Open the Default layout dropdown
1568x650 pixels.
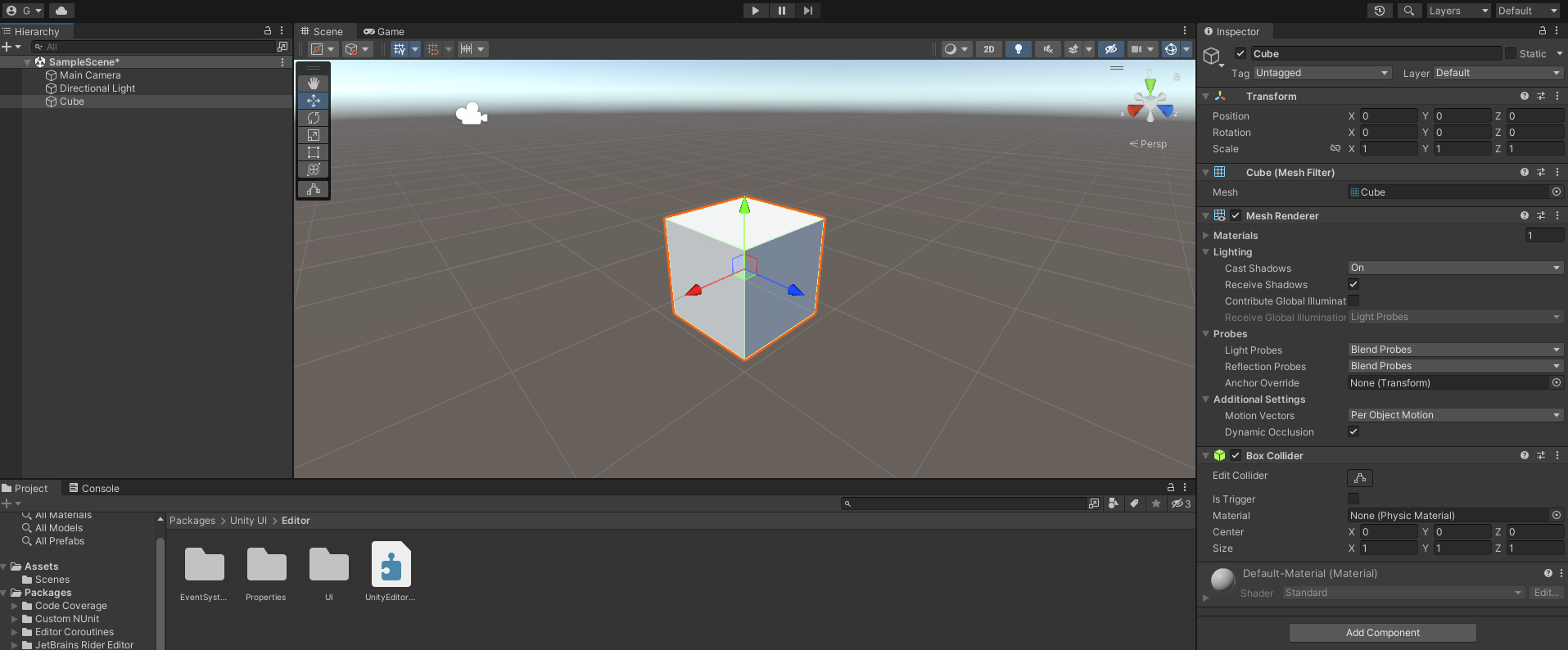(1528, 11)
